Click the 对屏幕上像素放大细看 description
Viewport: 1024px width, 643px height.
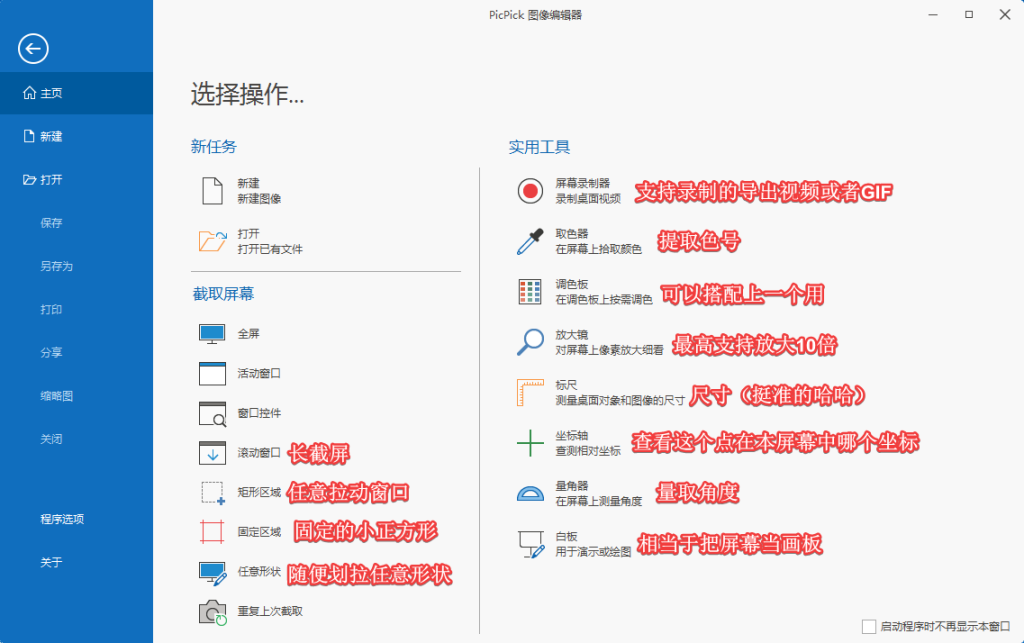coord(609,350)
